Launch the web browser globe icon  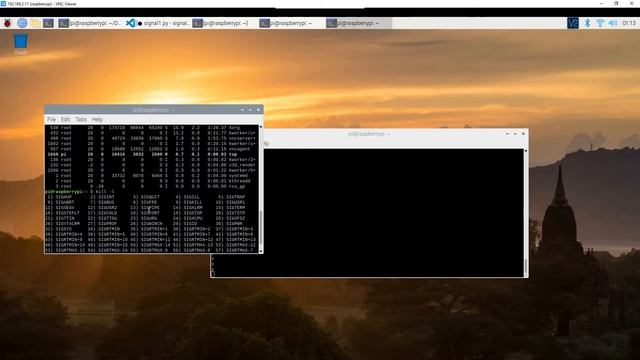pyautogui.click(x=22, y=23)
